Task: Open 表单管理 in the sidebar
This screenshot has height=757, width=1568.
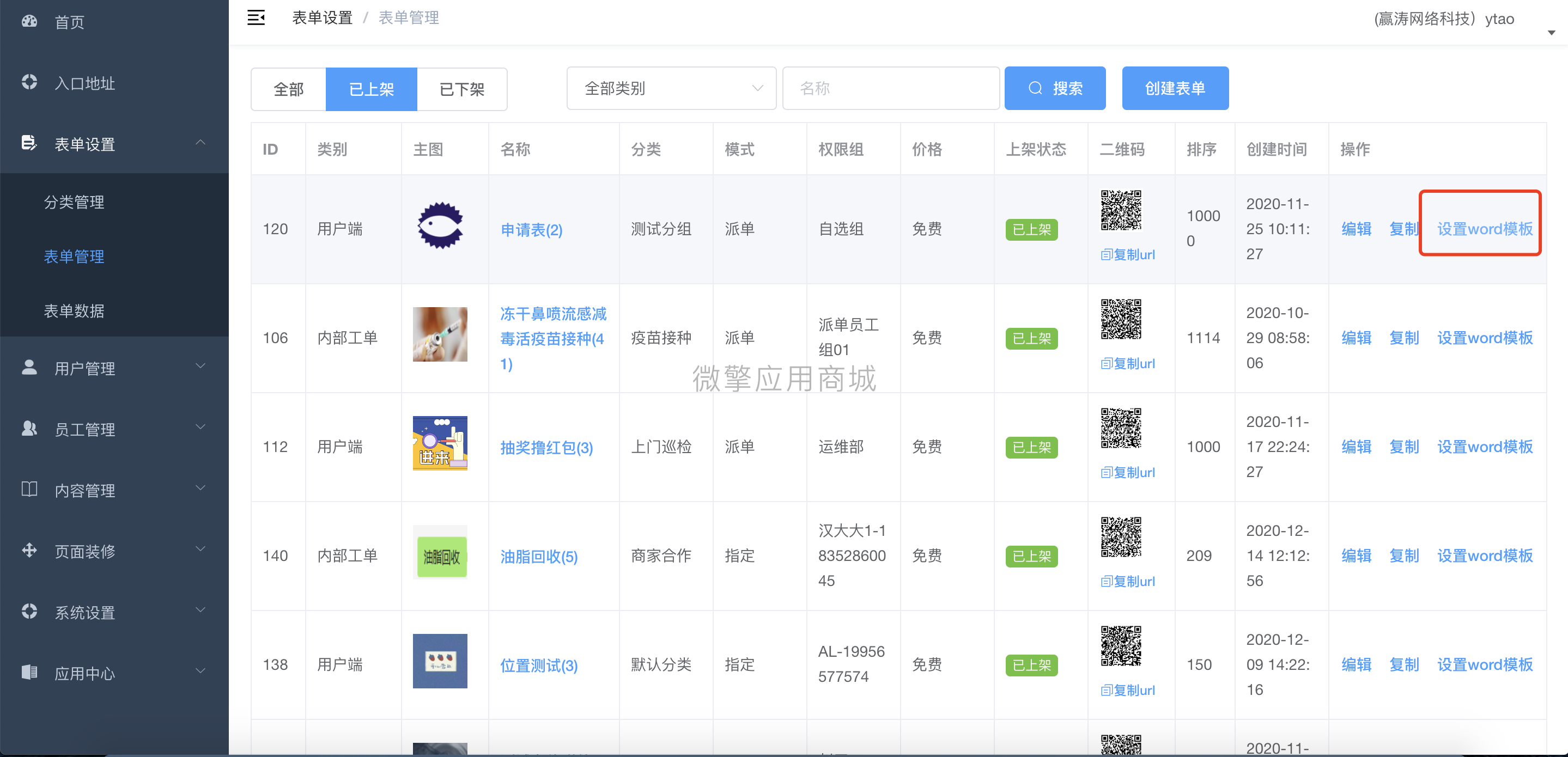Action: (x=74, y=256)
